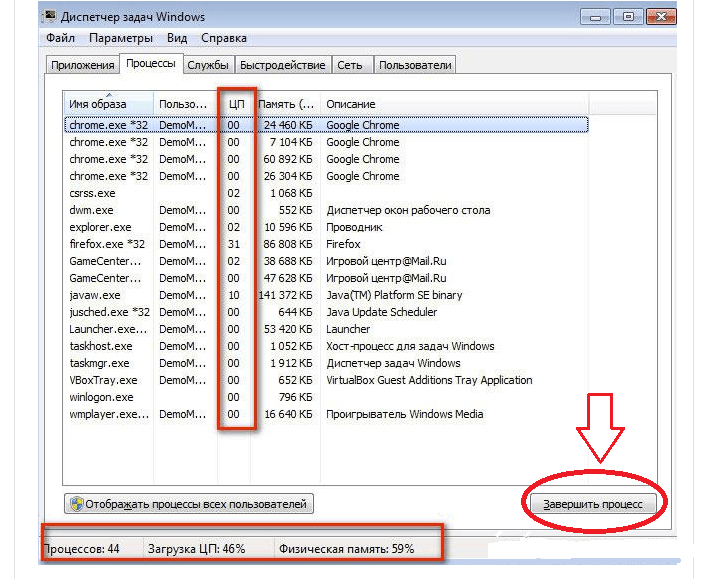Click the 86 808 КБ memory value
This screenshot has width=709, height=579.
(288, 244)
